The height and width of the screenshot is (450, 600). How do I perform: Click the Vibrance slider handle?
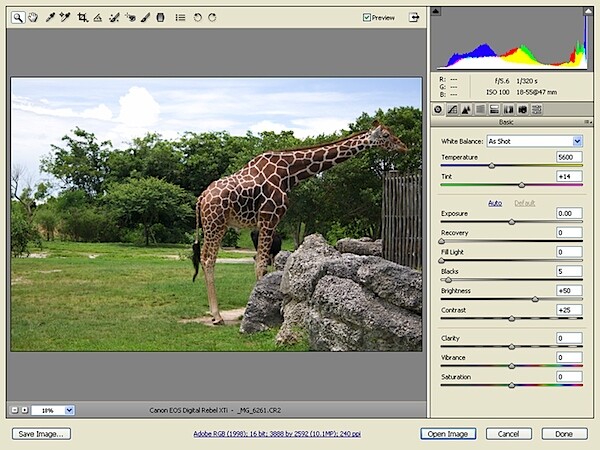pyautogui.click(x=512, y=366)
